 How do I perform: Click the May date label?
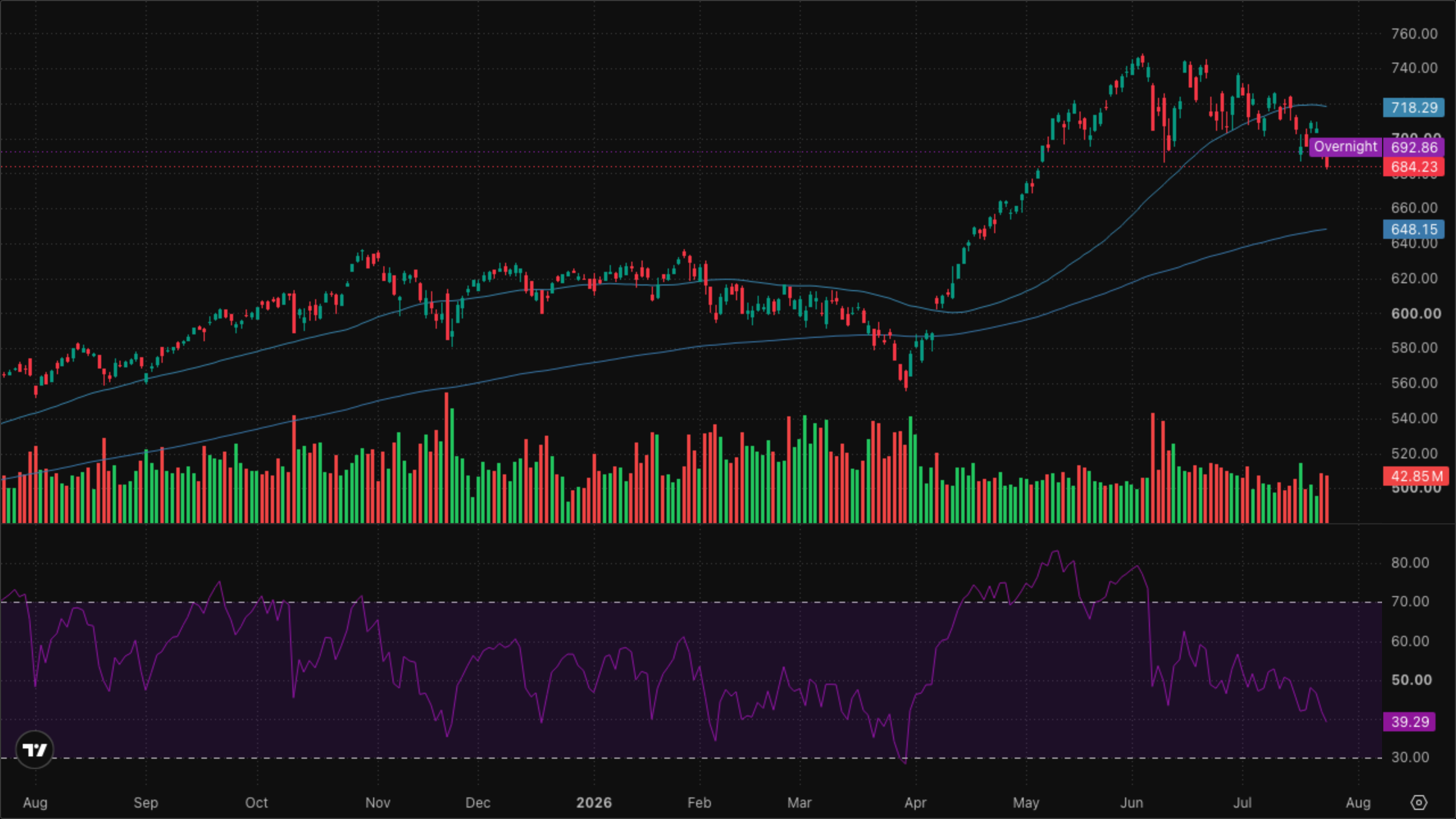(1026, 803)
